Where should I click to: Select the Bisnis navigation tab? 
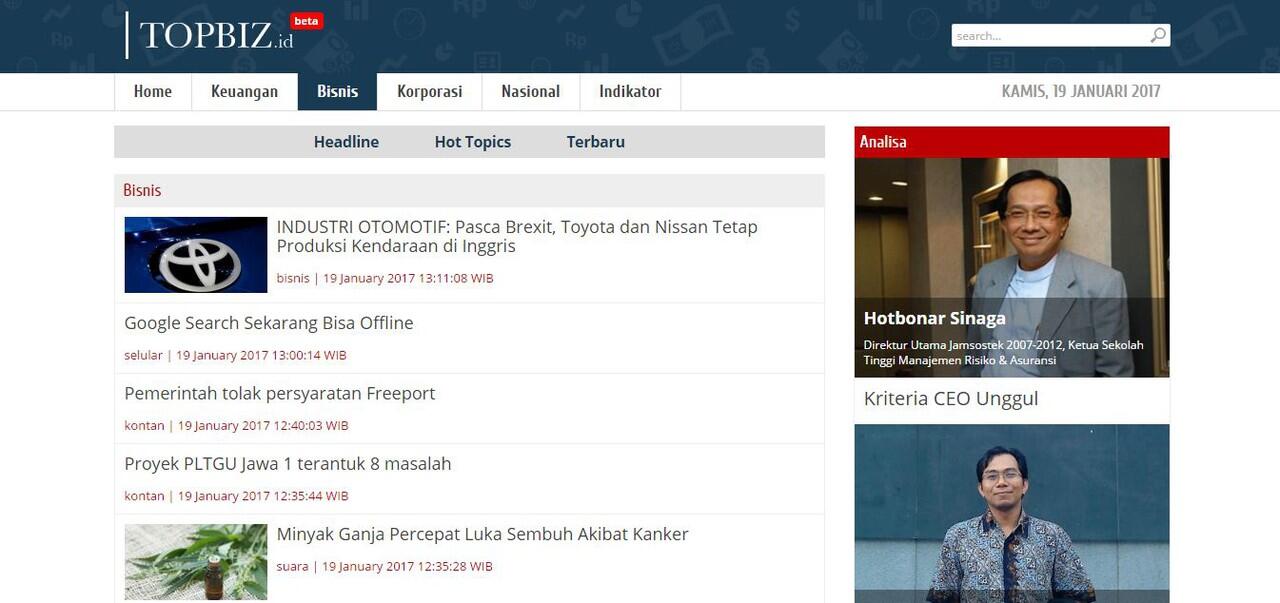(337, 91)
